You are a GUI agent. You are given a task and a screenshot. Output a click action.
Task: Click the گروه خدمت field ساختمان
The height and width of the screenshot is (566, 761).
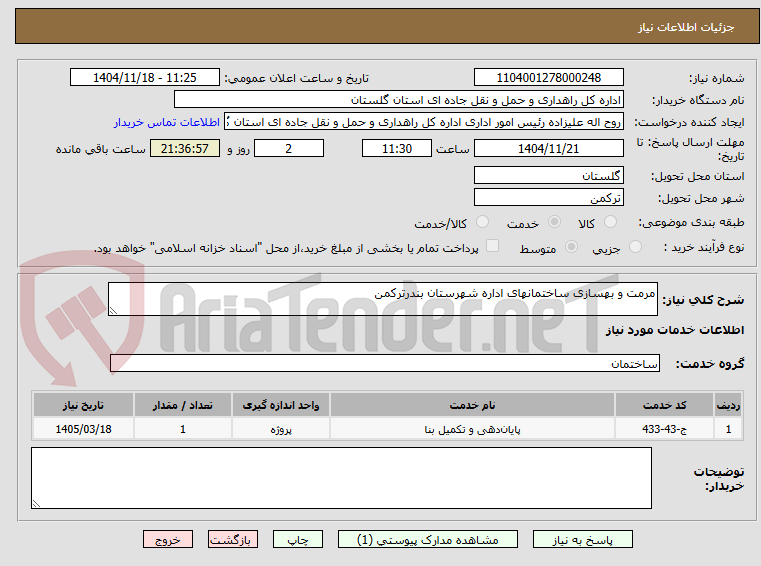(x=384, y=363)
